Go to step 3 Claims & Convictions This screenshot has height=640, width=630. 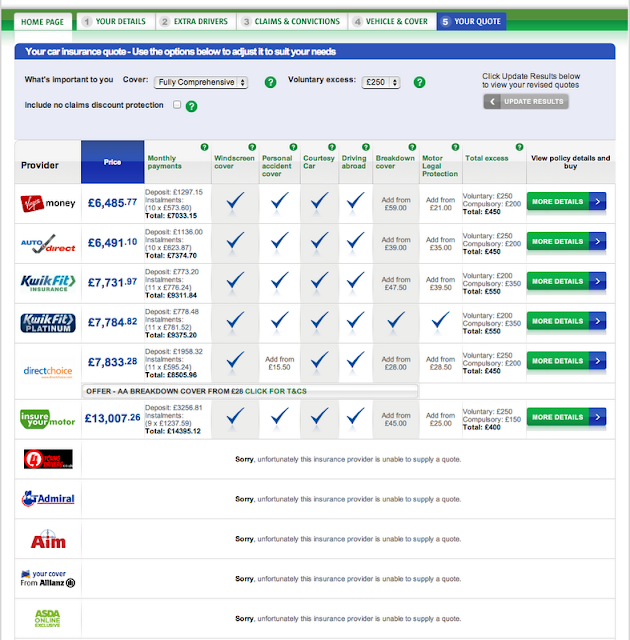click(292, 21)
